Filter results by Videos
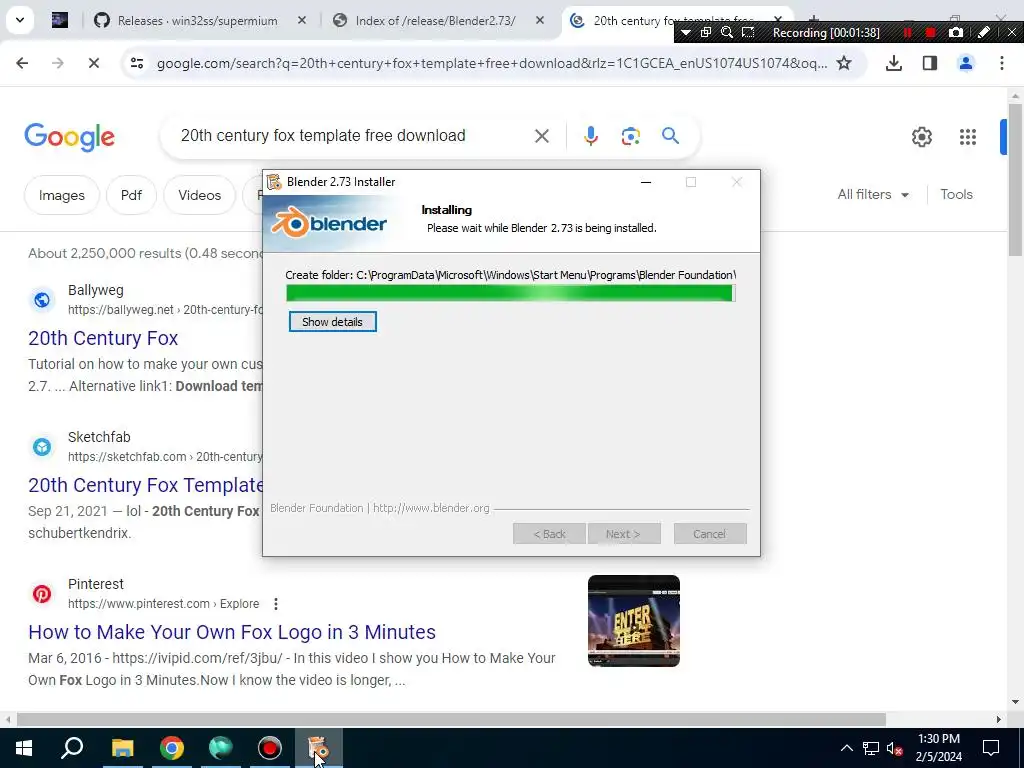1024x768 pixels. point(199,195)
